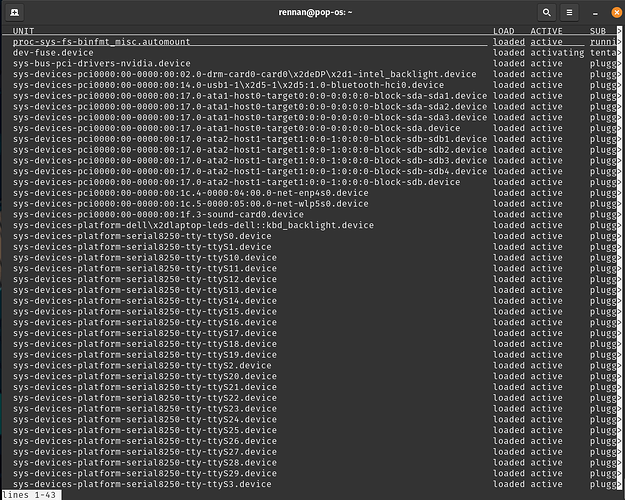
Task: Select the tty-ttyS18.device line
Action: tap(145, 343)
